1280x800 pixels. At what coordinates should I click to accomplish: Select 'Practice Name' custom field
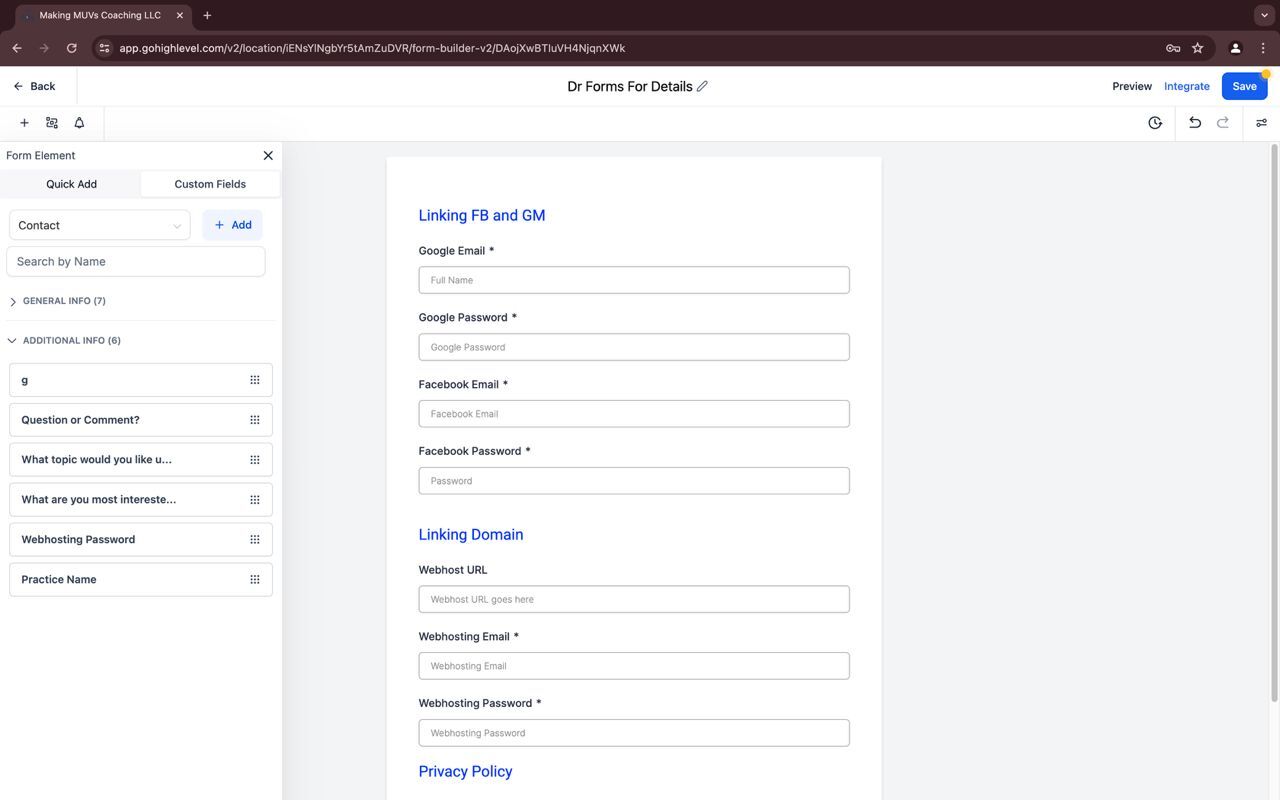(141, 580)
